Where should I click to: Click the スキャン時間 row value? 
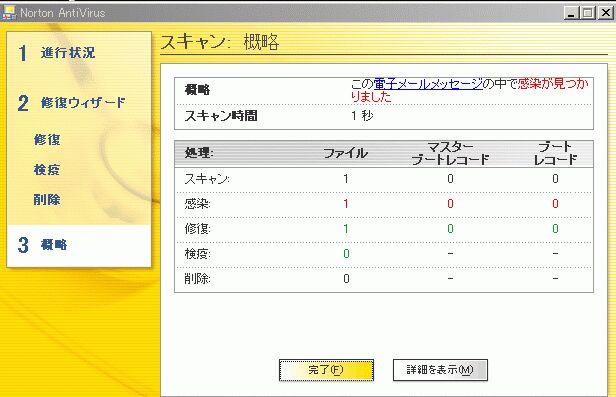[362, 116]
